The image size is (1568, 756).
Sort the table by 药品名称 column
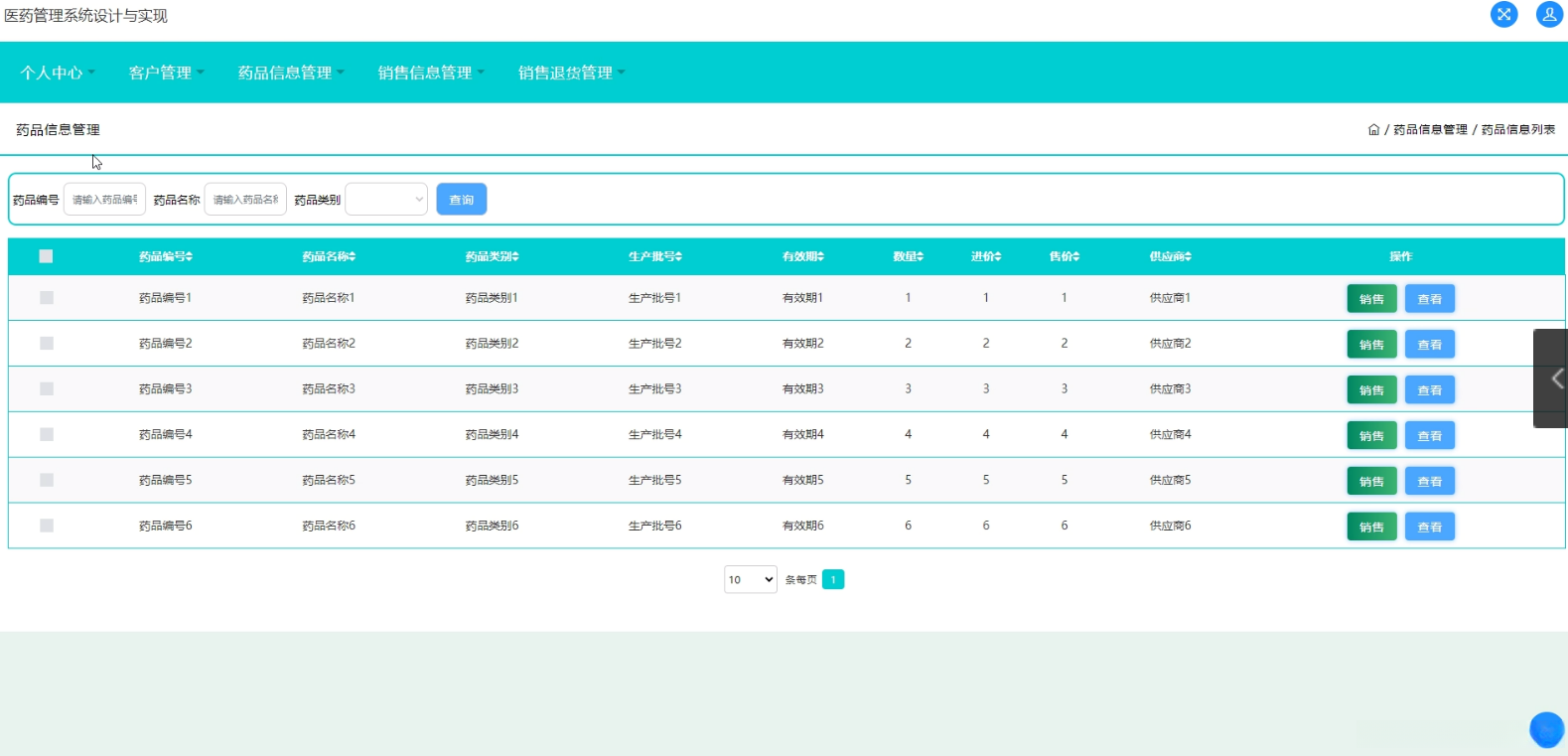329,256
